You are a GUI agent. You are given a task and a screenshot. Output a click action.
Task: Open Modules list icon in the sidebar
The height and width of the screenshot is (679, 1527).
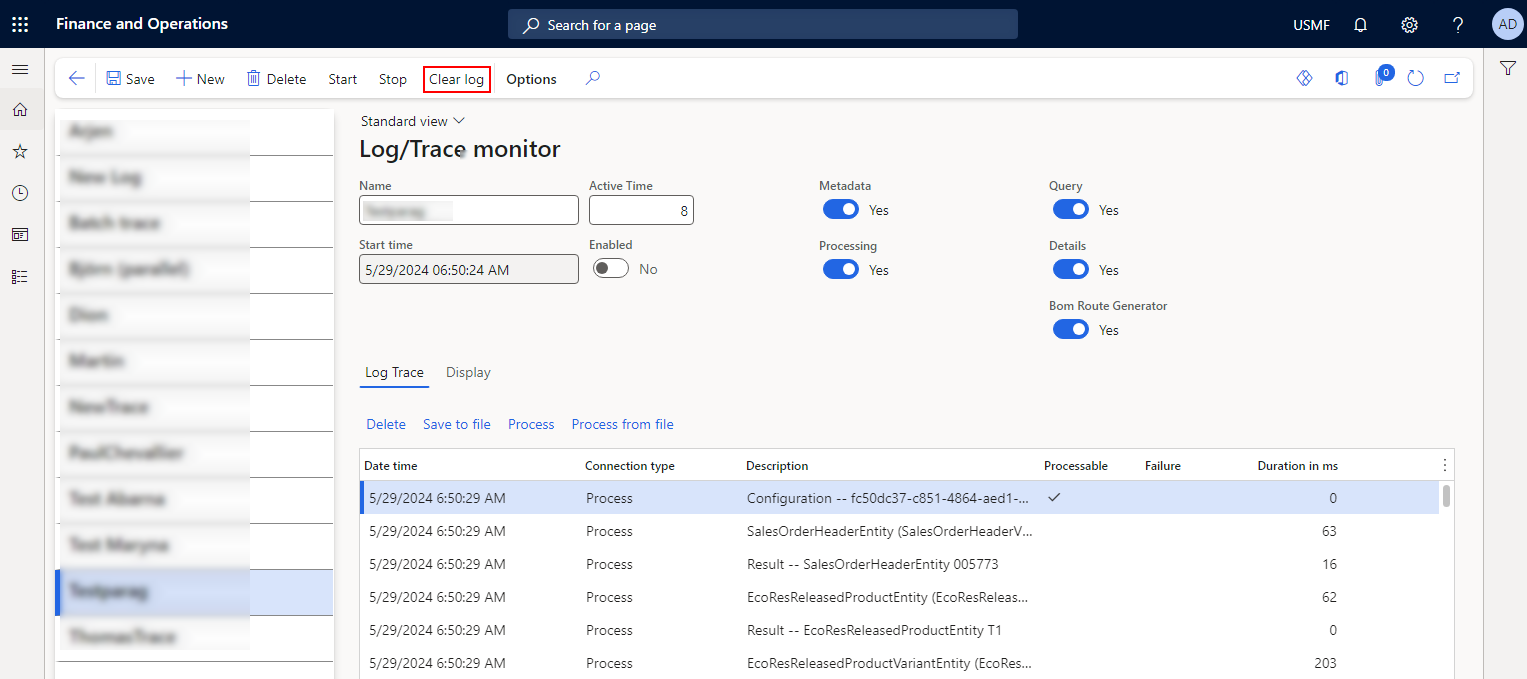click(20, 277)
